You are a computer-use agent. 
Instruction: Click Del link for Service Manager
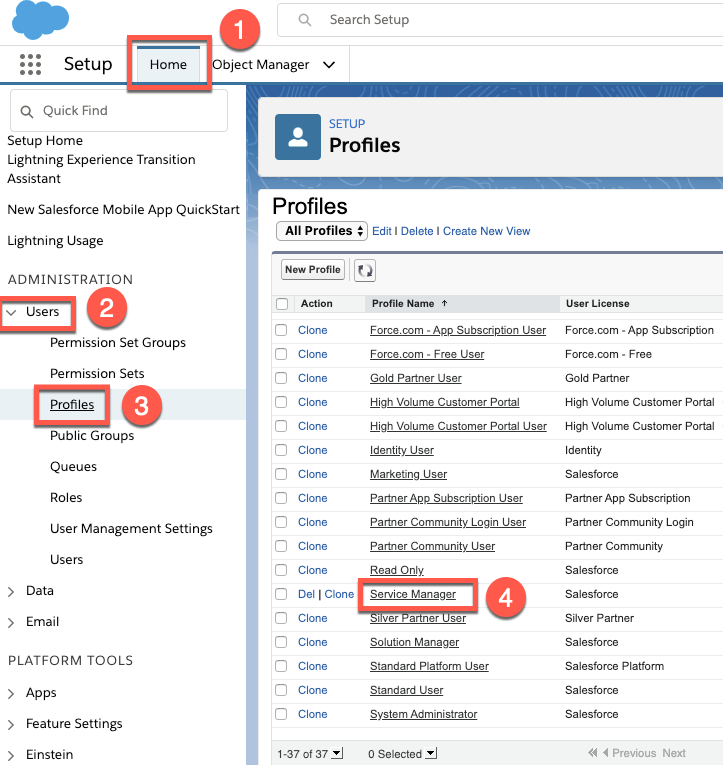pos(306,594)
